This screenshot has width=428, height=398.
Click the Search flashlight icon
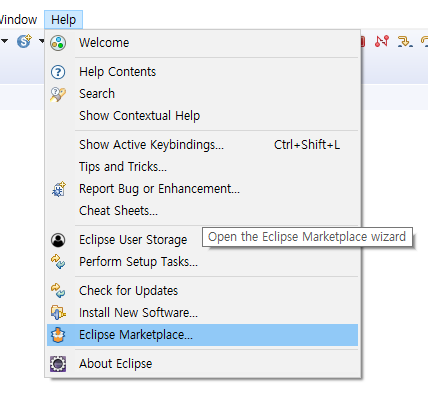pyautogui.click(x=58, y=94)
